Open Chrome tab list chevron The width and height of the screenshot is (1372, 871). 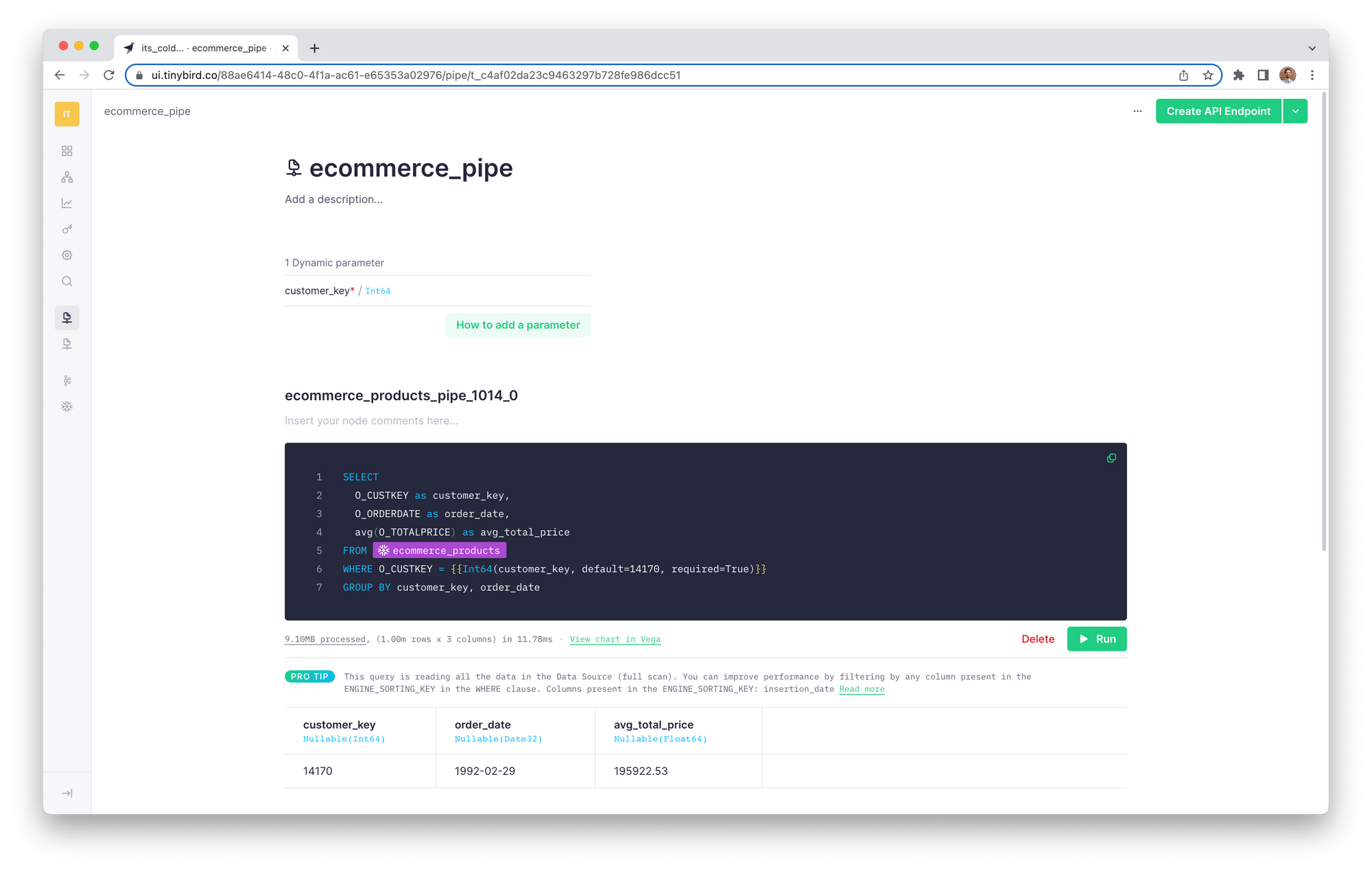click(1312, 48)
